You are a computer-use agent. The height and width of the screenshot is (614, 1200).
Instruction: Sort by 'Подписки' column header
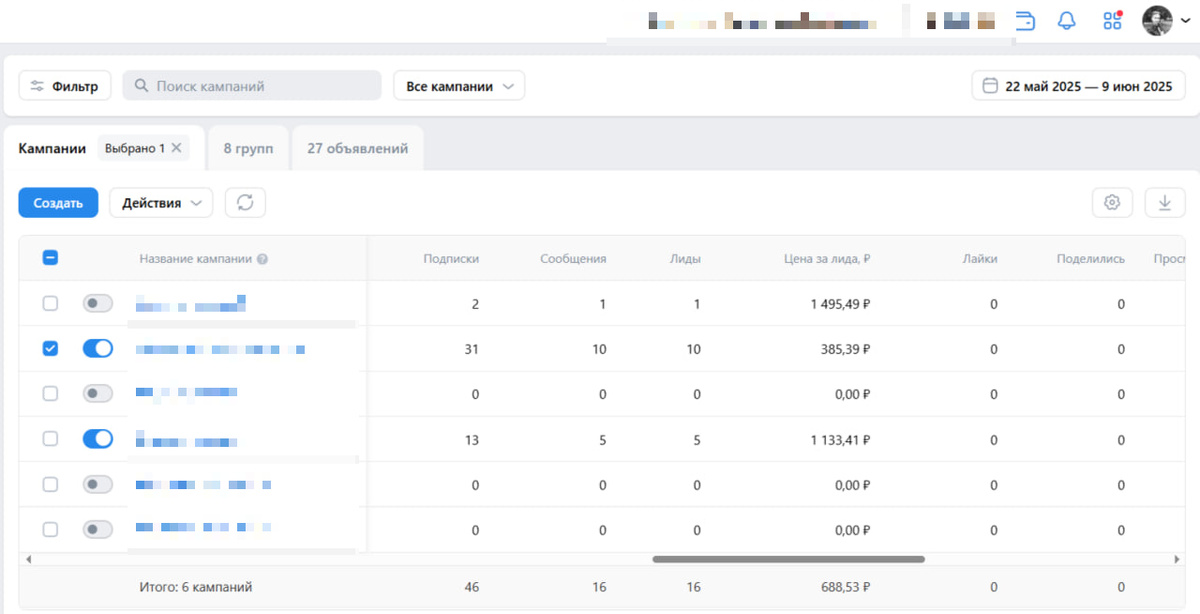point(451,259)
